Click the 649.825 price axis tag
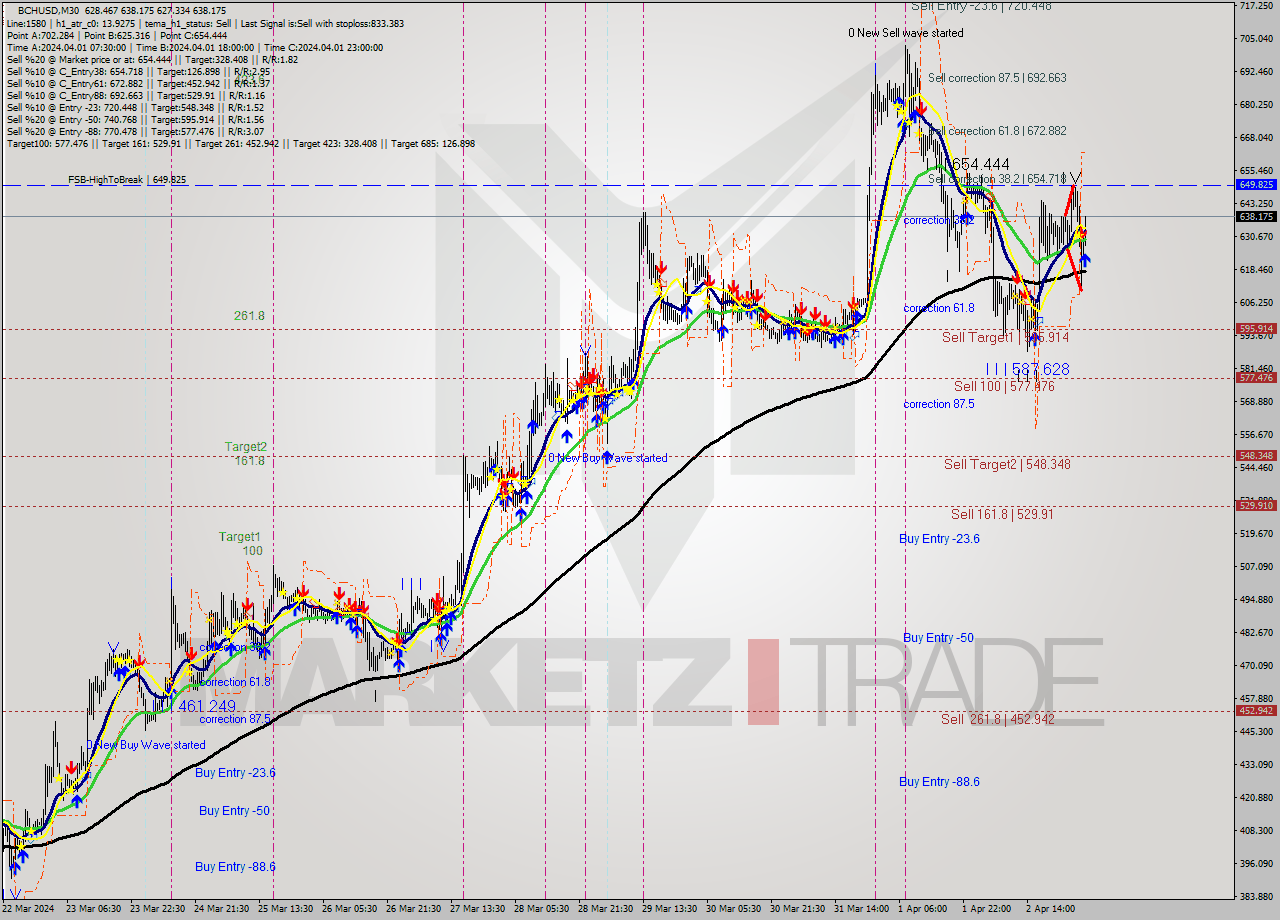This screenshot has height=920, width=1280. click(1256, 185)
